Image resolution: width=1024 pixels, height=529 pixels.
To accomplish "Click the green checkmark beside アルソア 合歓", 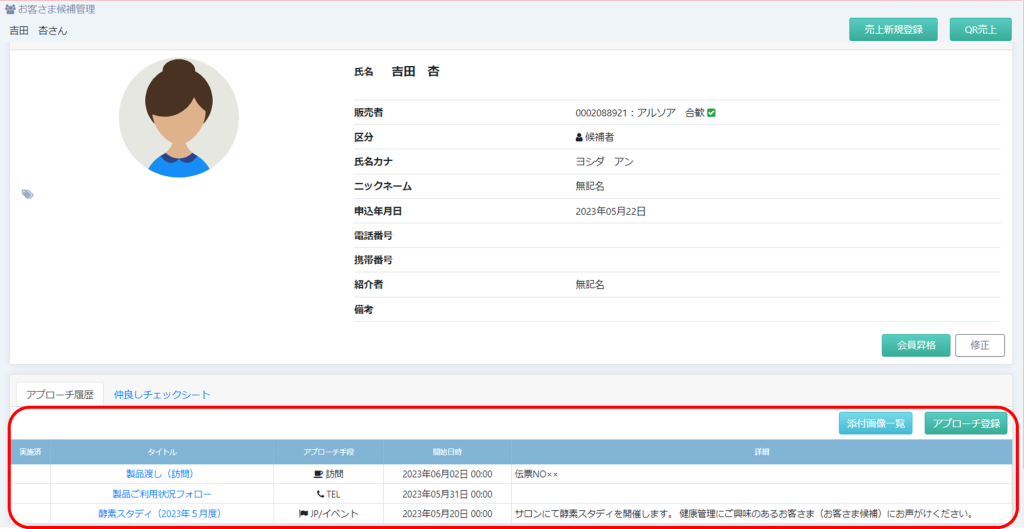I will coord(711,113).
